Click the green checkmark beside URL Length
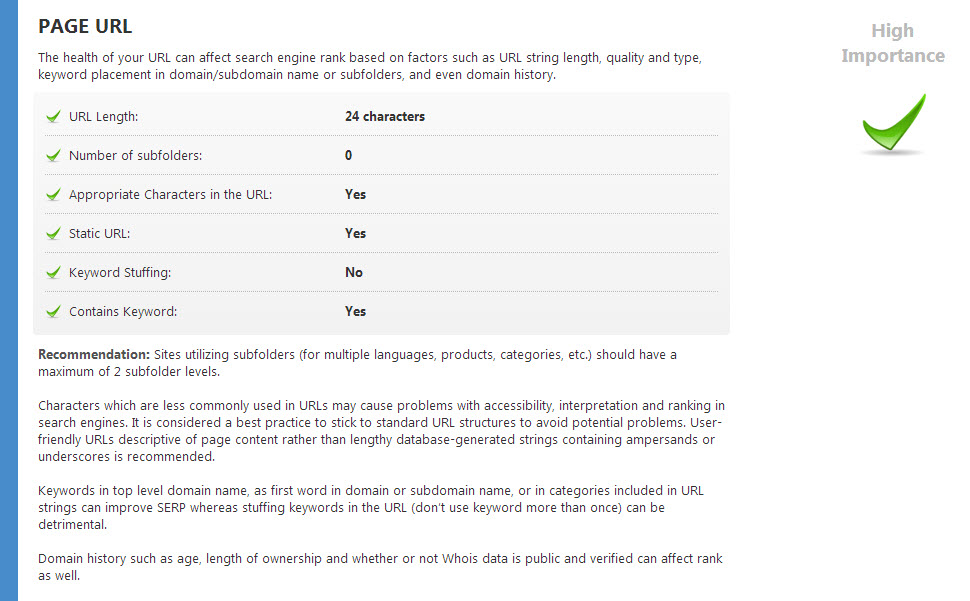This screenshot has width=970, height=601. tap(53, 117)
